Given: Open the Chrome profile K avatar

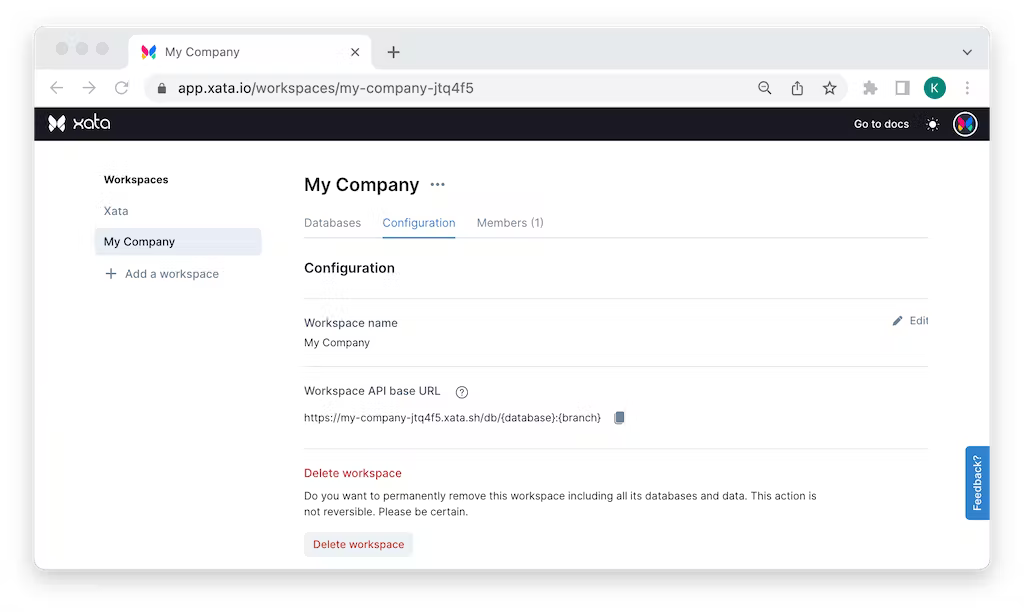Looking at the screenshot, I should pyautogui.click(x=935, y=88).
